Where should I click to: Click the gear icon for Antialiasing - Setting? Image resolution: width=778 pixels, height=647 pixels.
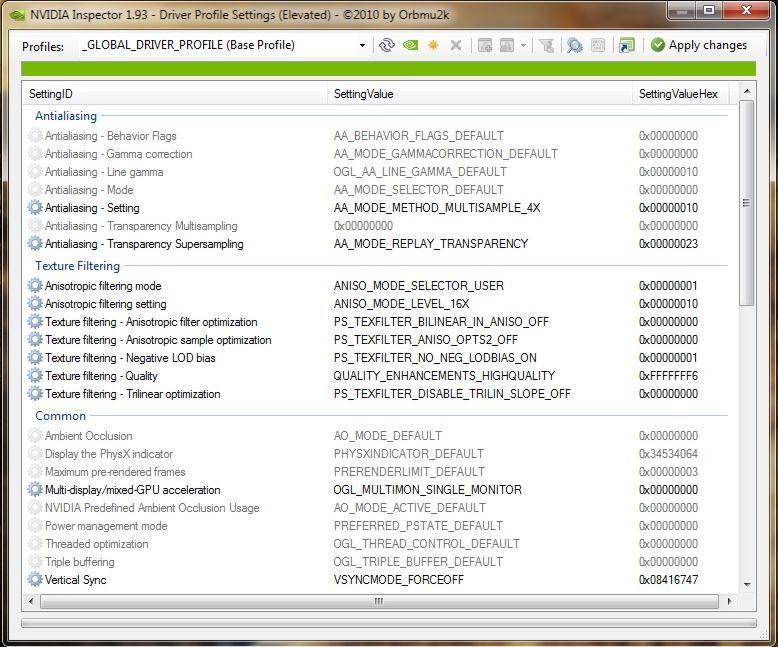point(35,207)
